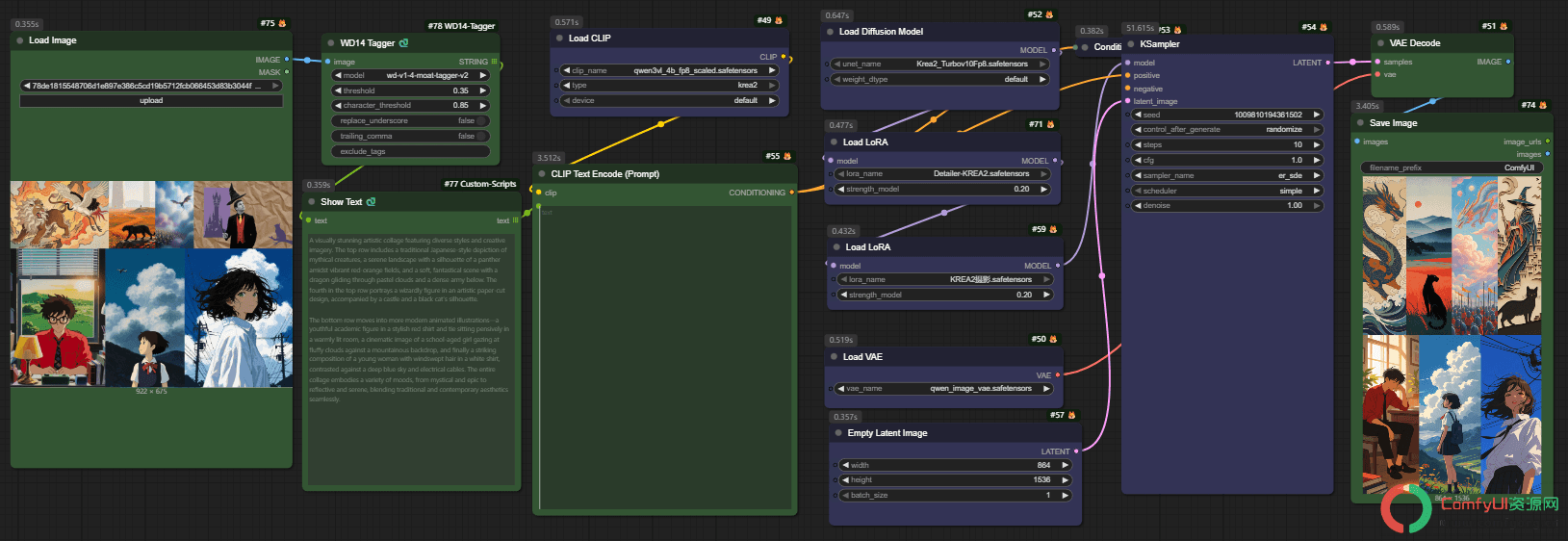1568x541 pixels.
Task: Open the sampler_name dropdown showing er_sde
Action: 1227,175
